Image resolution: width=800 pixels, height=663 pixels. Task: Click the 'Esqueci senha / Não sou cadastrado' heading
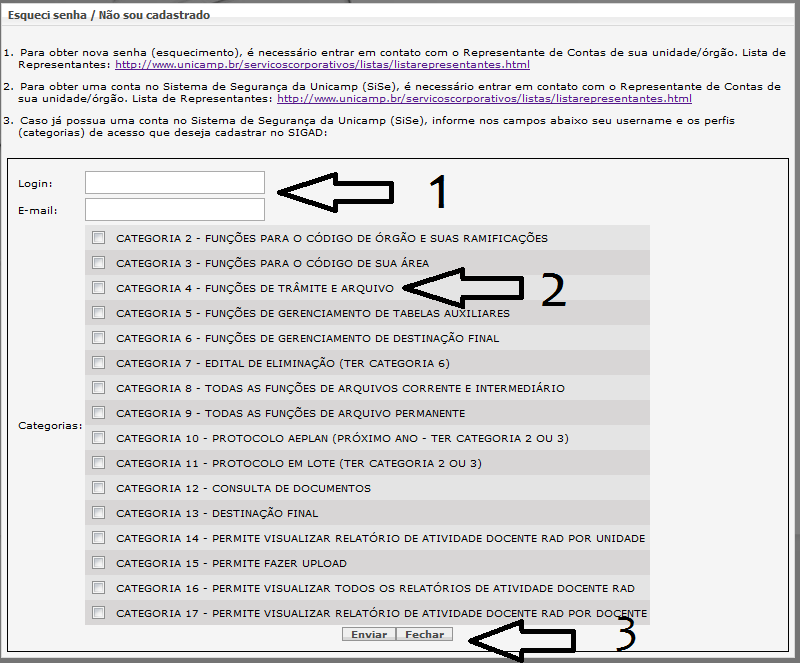coord(109,15)
